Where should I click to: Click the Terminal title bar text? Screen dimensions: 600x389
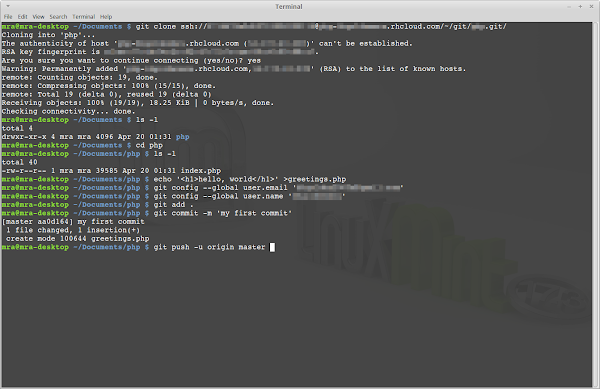[289, 7]
